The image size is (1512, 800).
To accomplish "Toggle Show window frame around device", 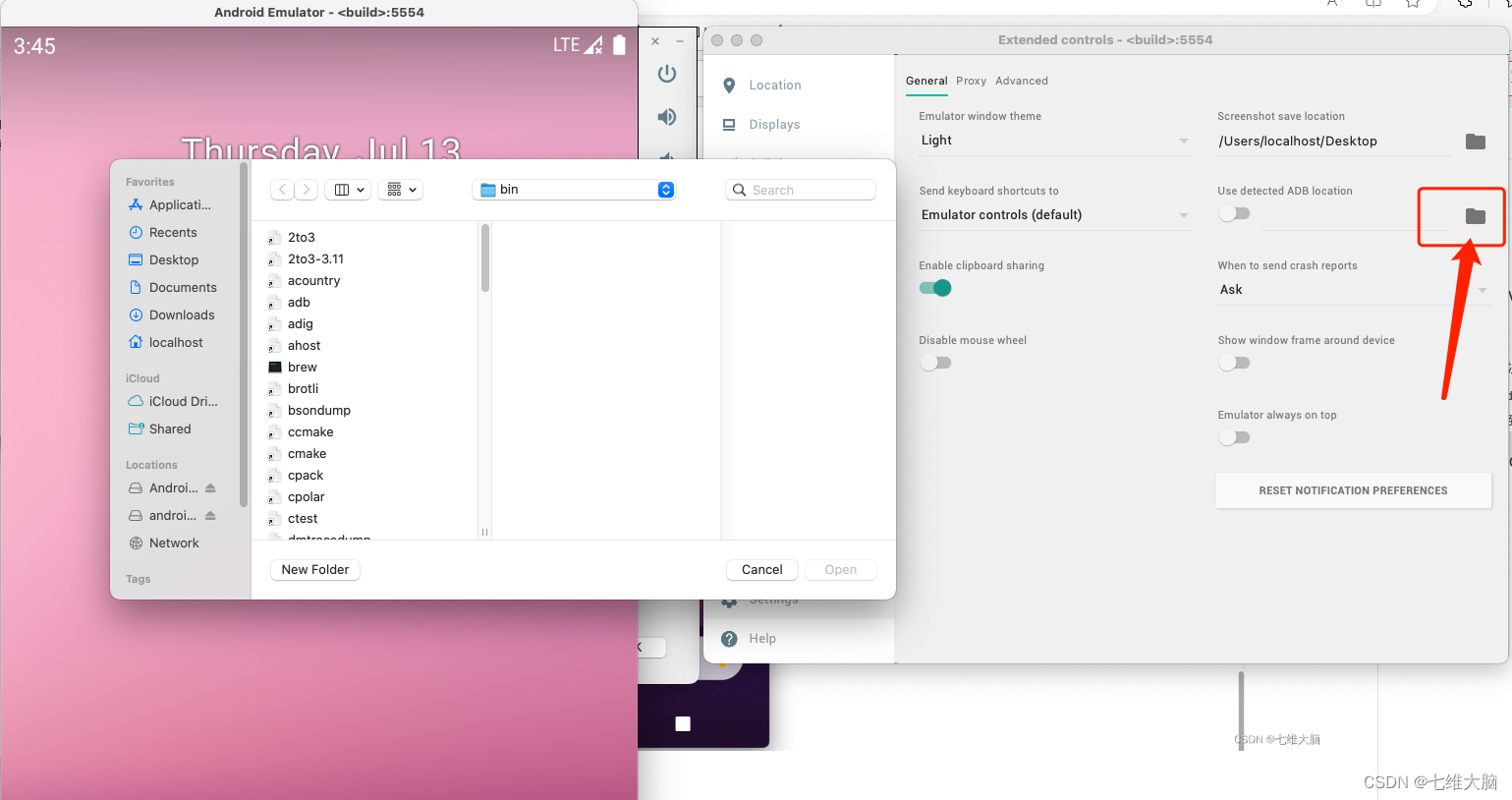I will pyautogui.click(x=1234, y=363).
